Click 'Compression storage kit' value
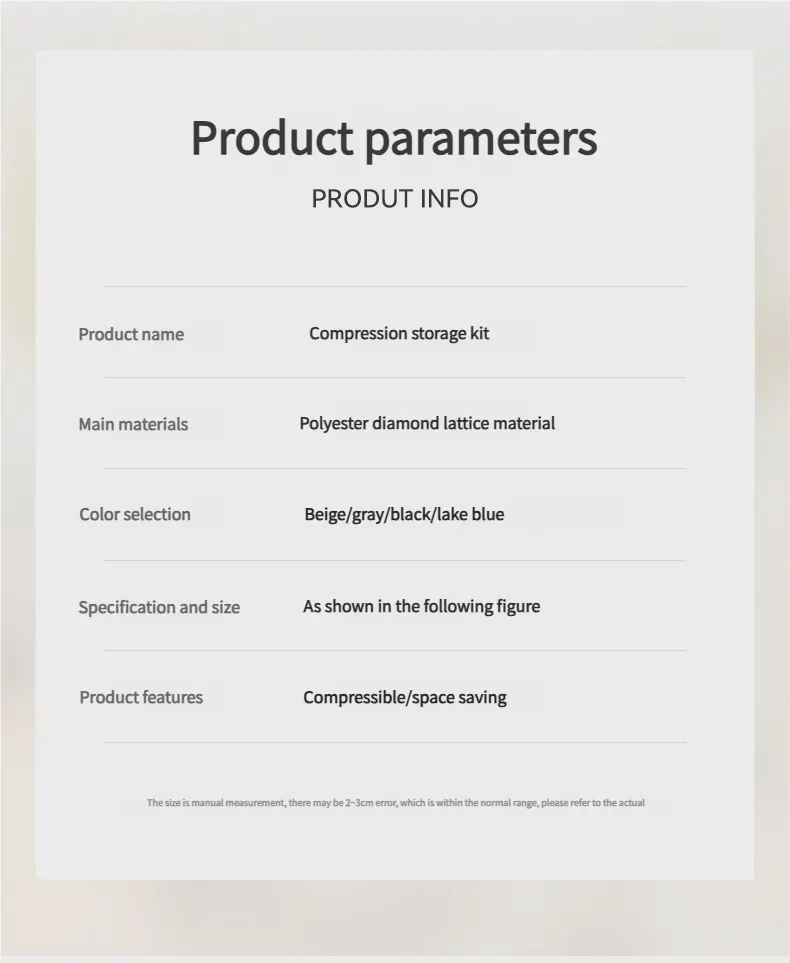The image size is (790, 963). pyautogui.click(x=399, y=333)
